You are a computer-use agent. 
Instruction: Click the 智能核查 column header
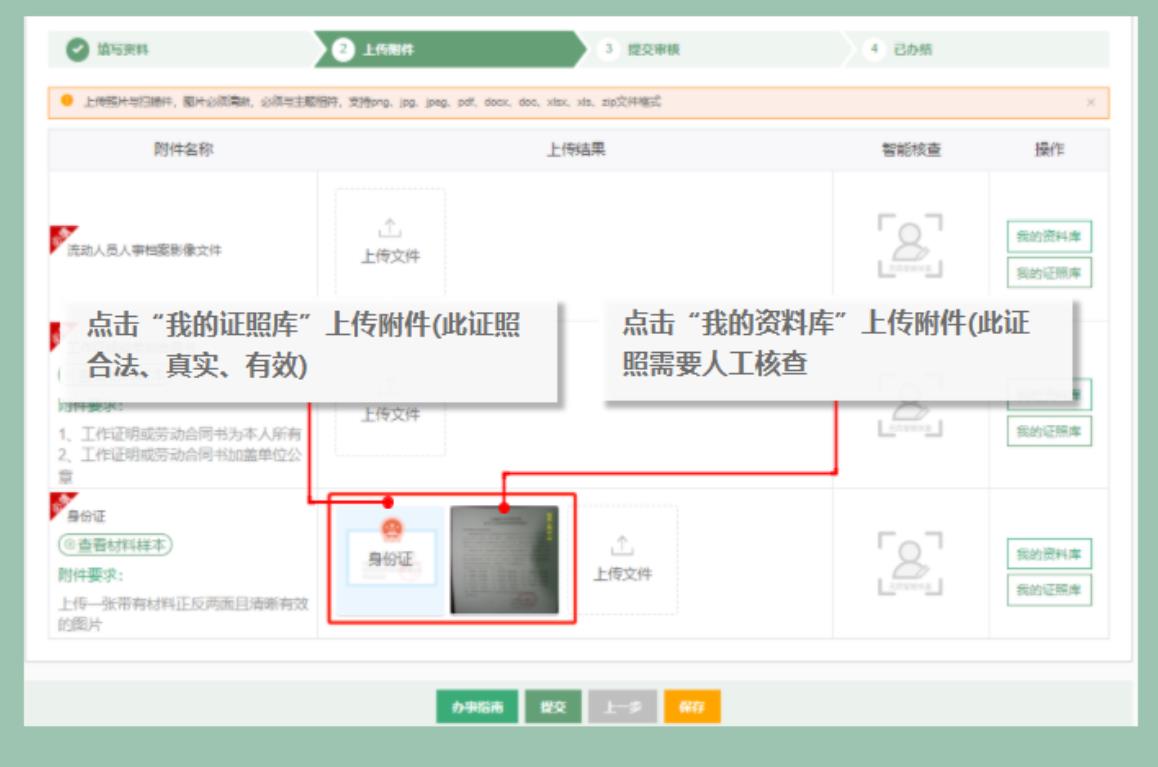point(911,149)
